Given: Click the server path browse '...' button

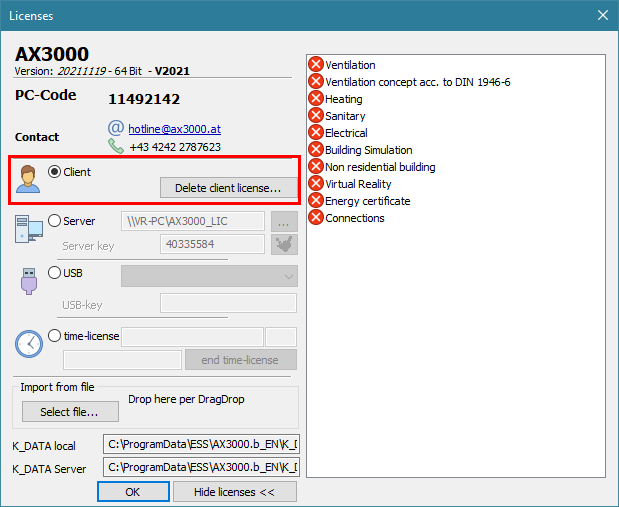Looking at the screenshot, I should coord(284,221).
